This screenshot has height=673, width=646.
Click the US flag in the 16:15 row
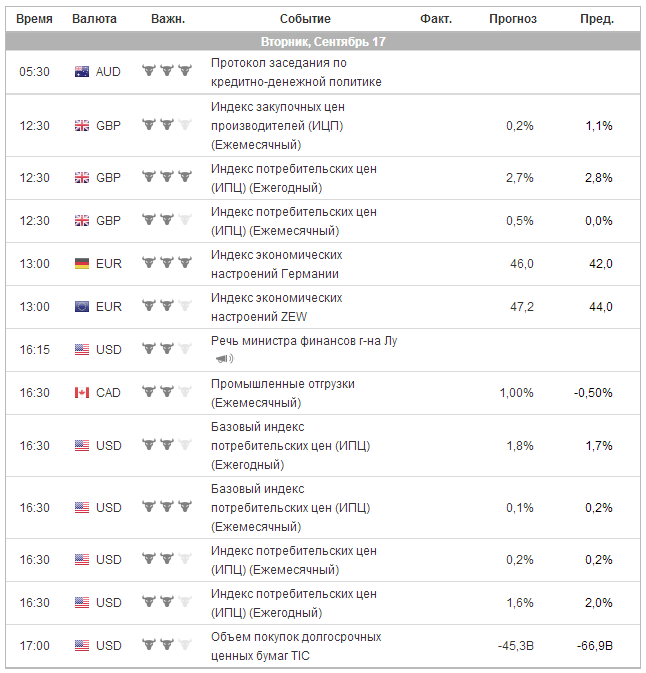coord(82,349)
